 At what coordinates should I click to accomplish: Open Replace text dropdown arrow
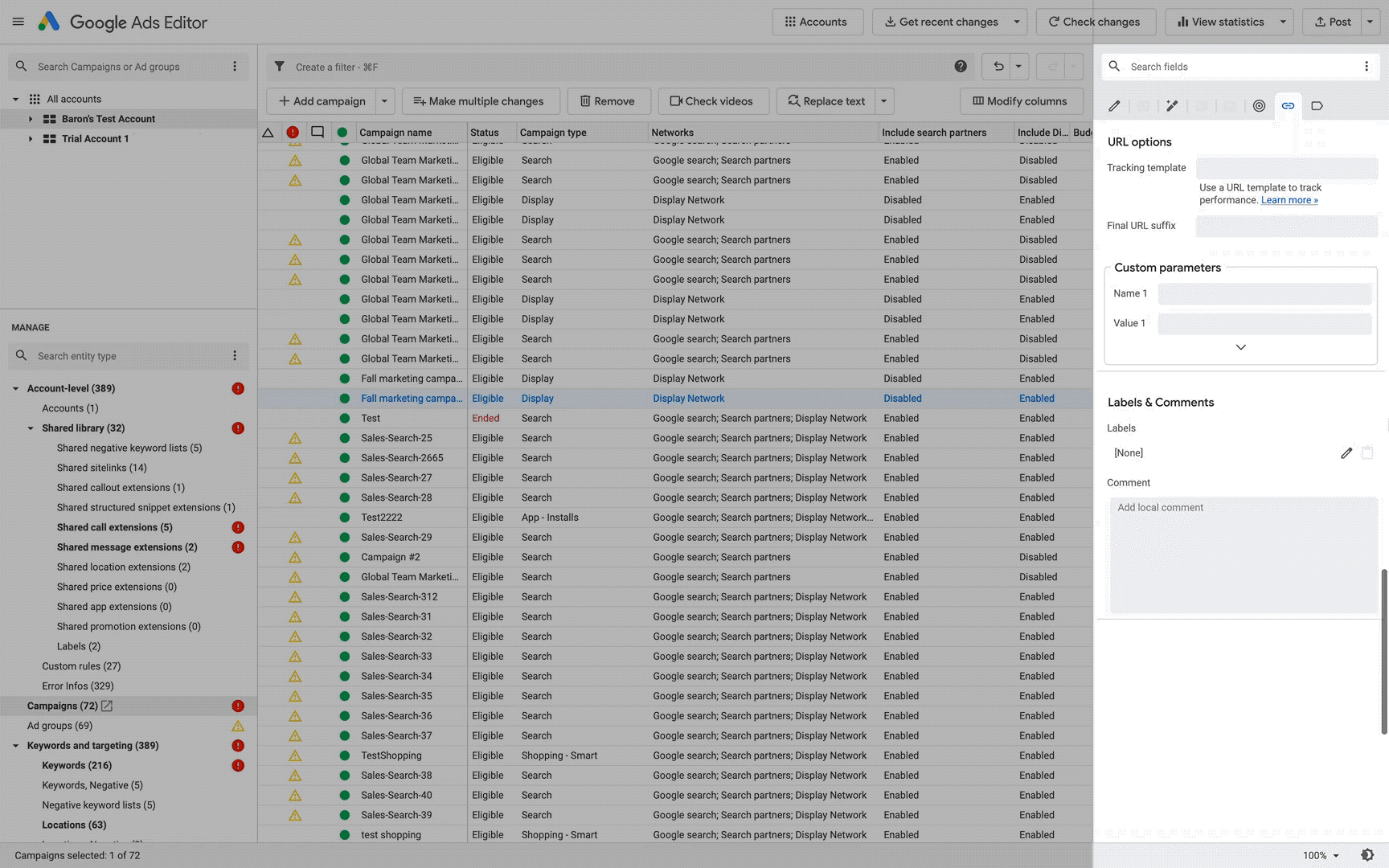coord(883,101)
